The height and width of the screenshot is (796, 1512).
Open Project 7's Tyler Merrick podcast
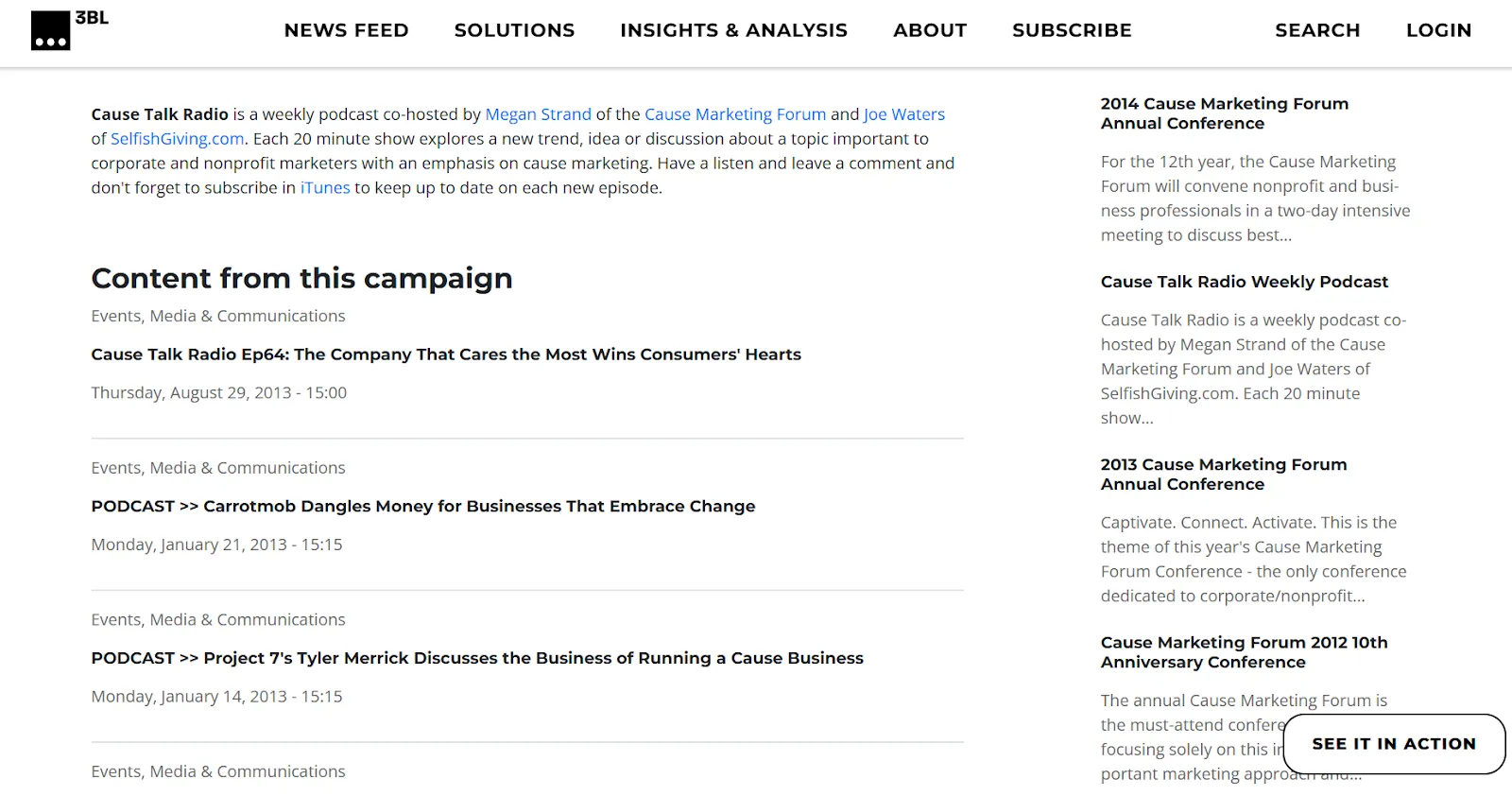pos(477,658)
